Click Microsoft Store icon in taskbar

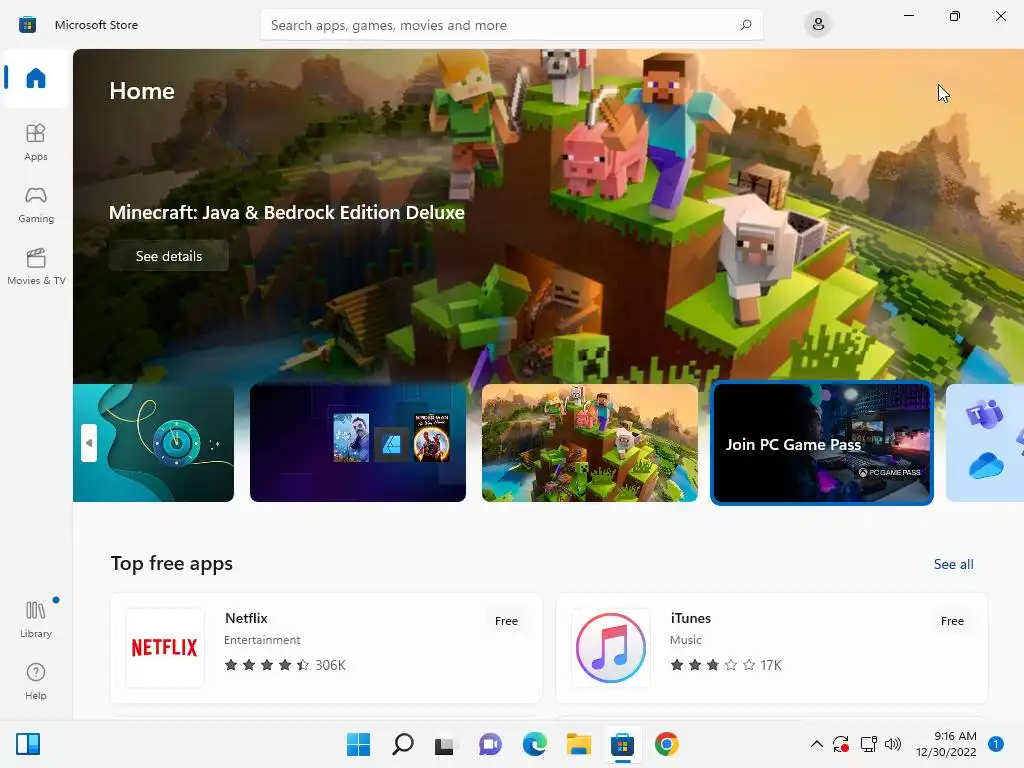(622, 744)
